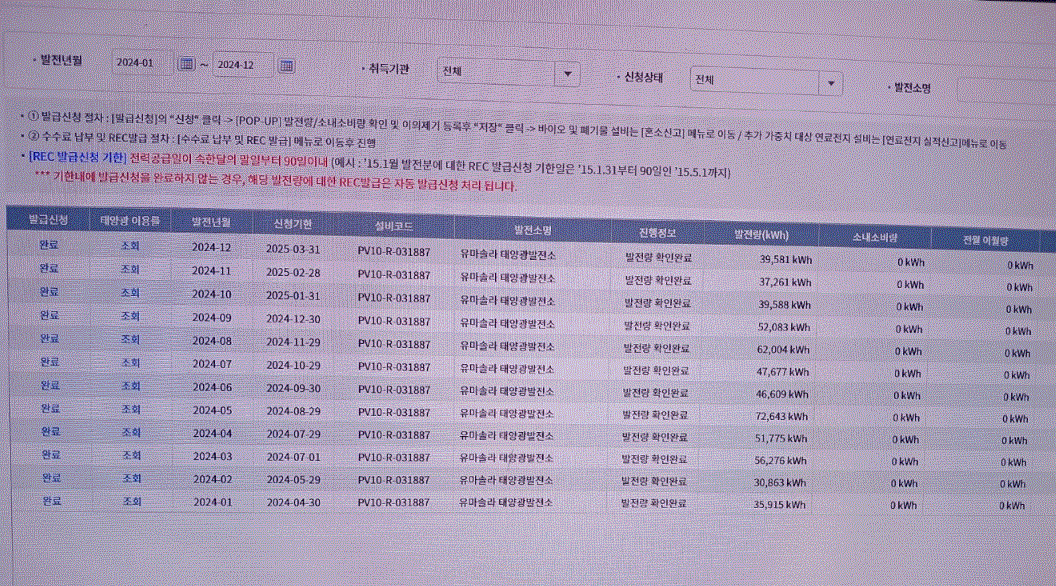The height and width of the screenshot is (586, 1056).
Task: Open 조회 link for 2024-06 row
Action: click(131, 386)
